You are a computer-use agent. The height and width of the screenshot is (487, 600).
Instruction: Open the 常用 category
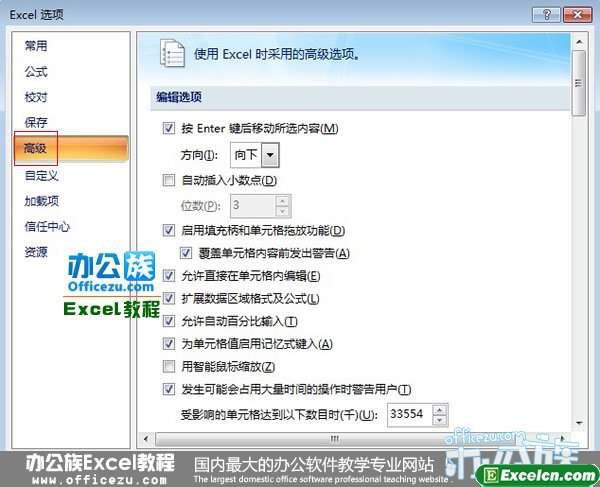(x=36, y=46)
